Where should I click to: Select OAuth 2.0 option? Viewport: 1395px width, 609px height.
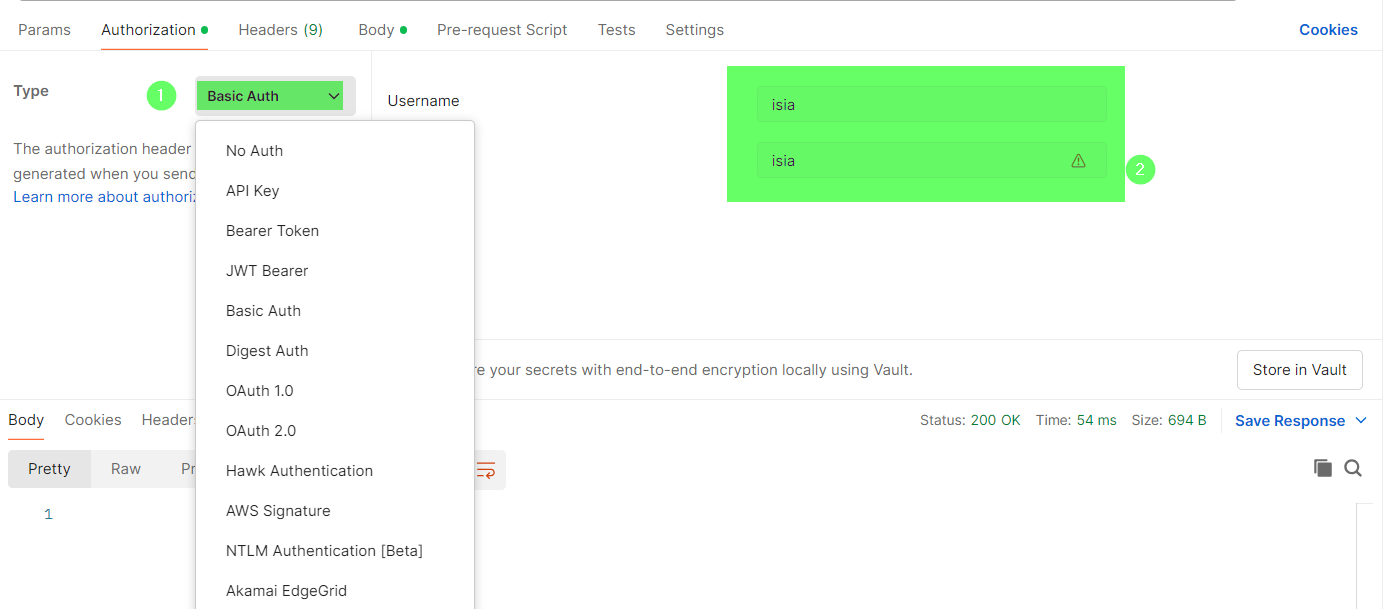point(261,431)
